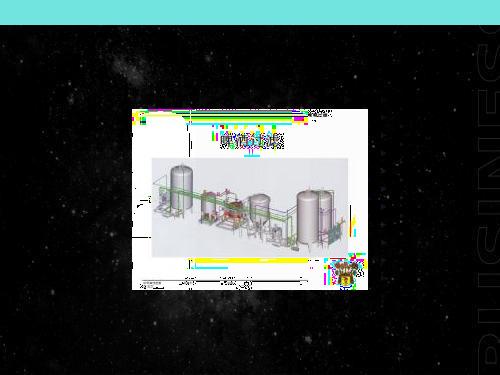Click the crest logo in slide corner
The height and width of the screenshot is (375, 500).
(x=345, y=272)
